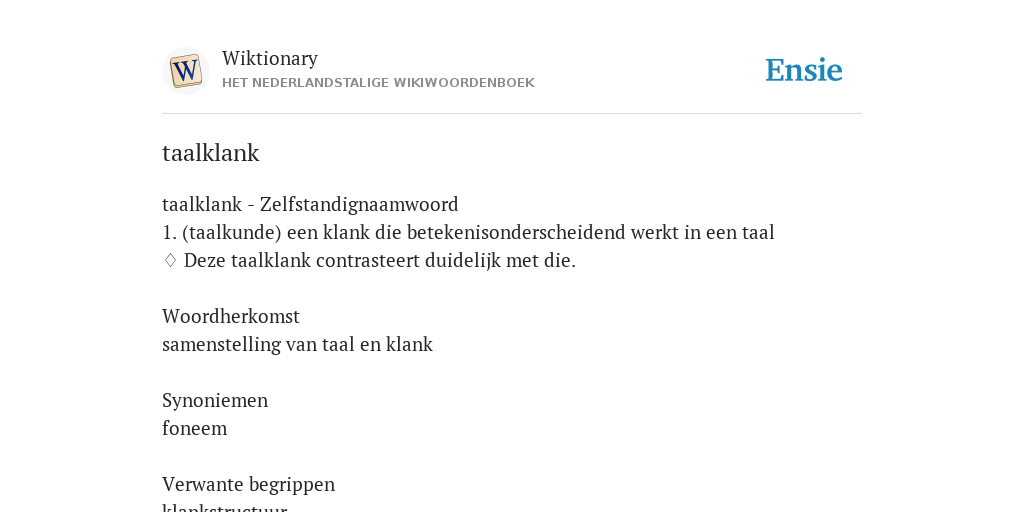Click the Wiktionary source title
This screenshot has width=1024, height=512.
(270, 58)
